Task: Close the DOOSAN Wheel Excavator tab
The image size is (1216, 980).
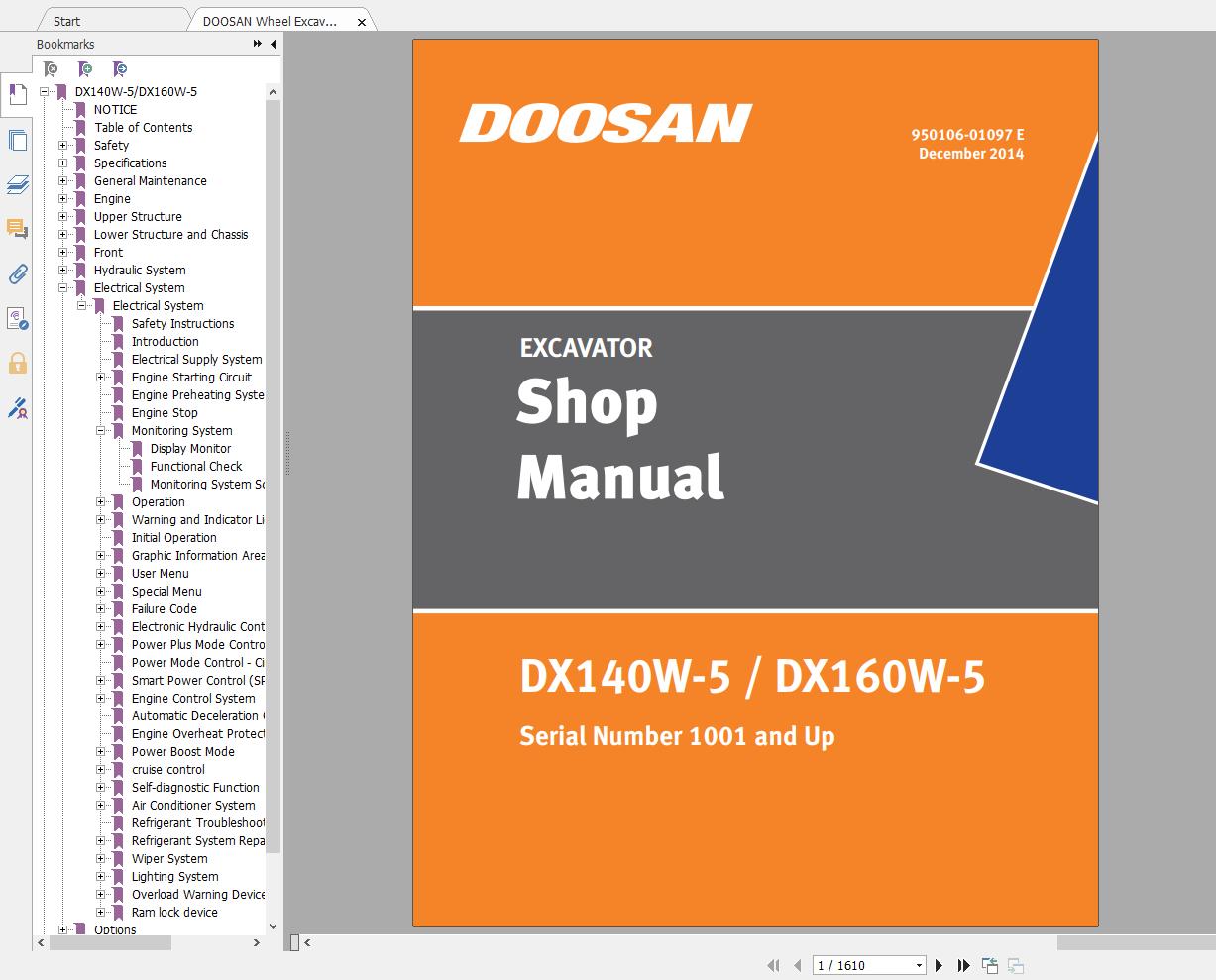Action: pyautogui.click(x=362, y=21)
